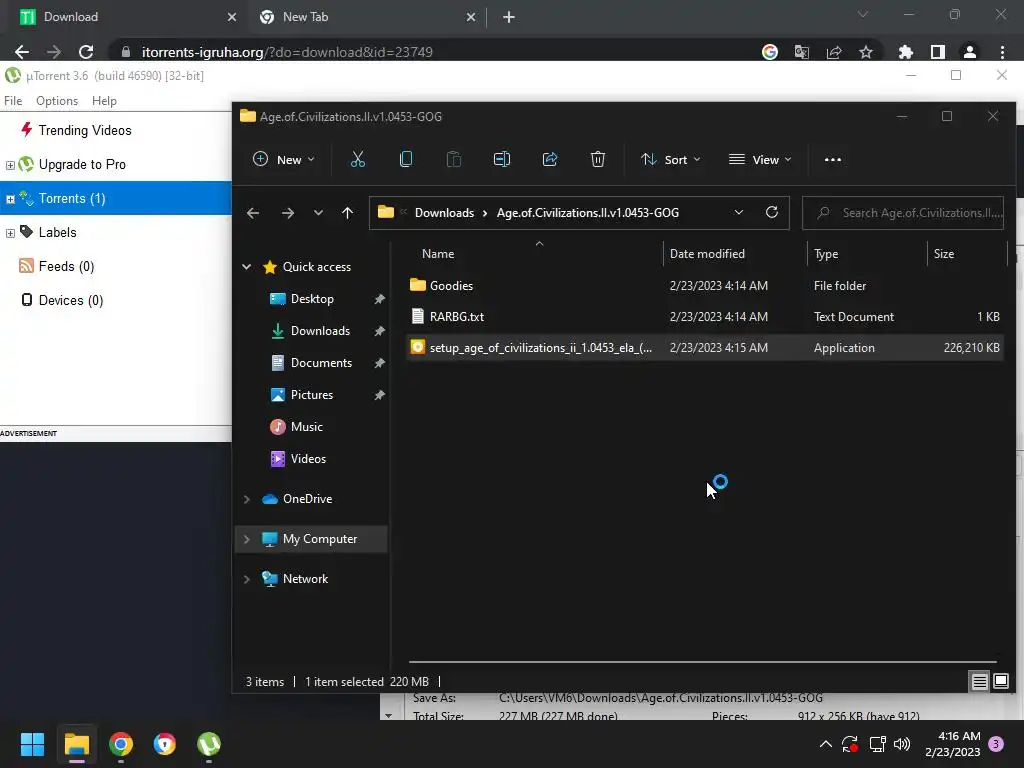
Task: Expand Network tree node
Action: (247, 579)
